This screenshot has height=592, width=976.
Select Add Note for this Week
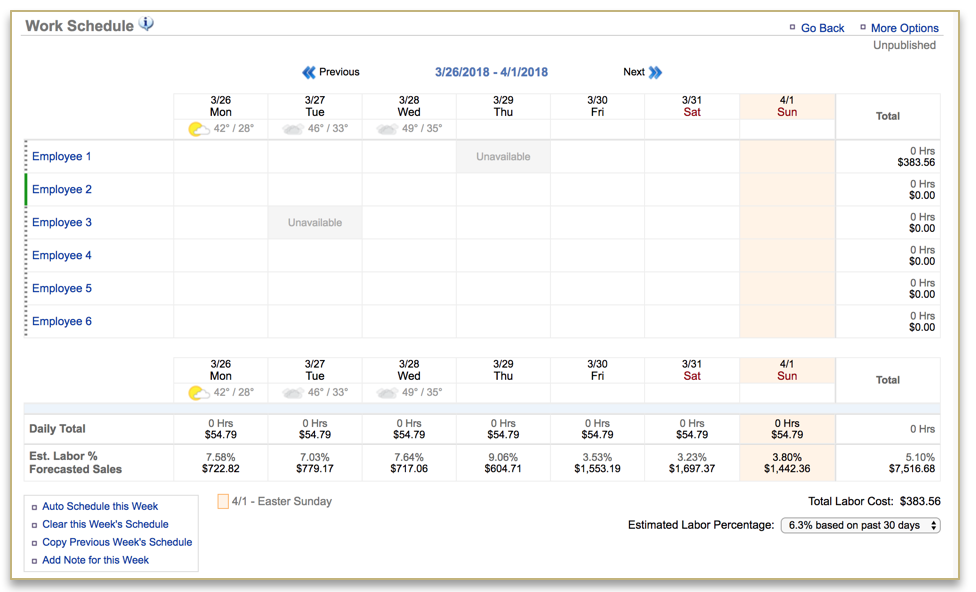95,560
